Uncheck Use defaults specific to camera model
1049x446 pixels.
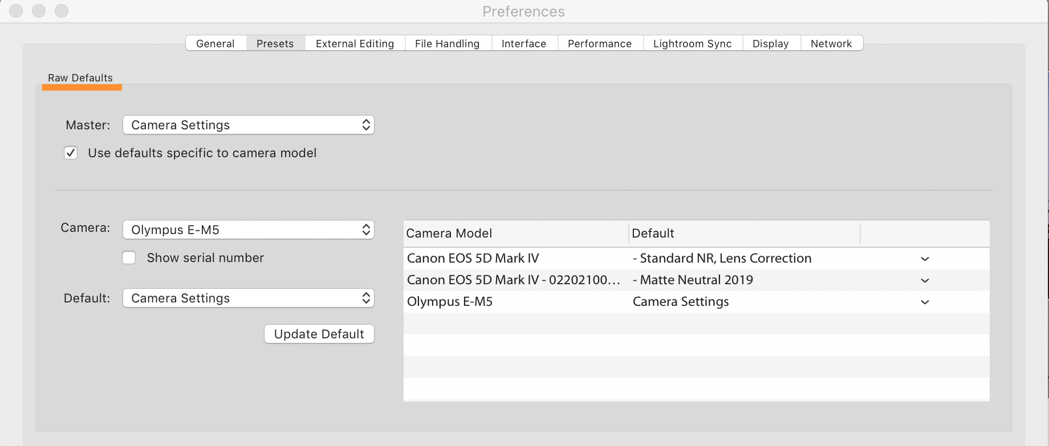[x=71, y=153]
